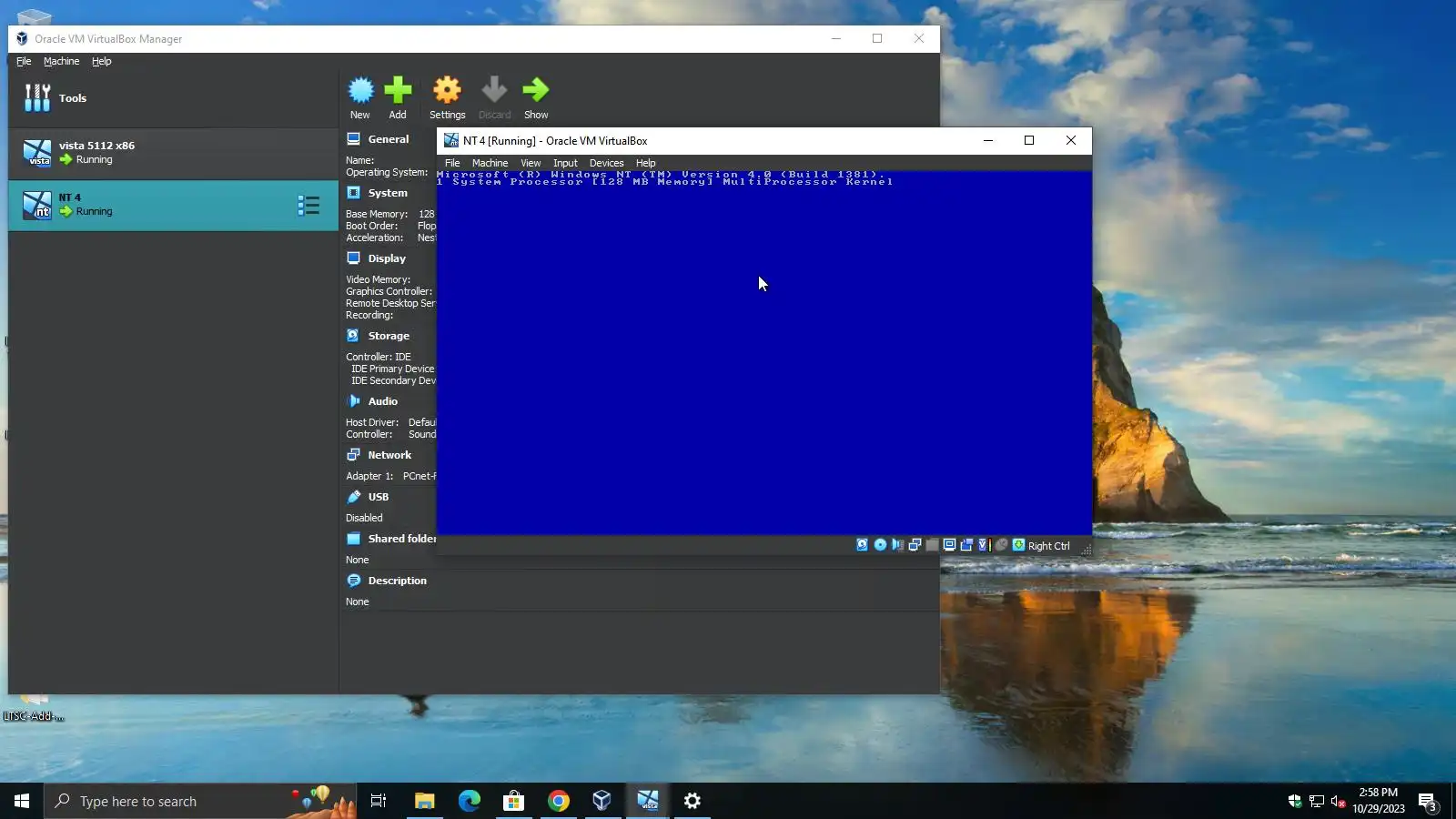Switch to the running VM taskbar icon

pyautogui.click(x=647, y=801)
